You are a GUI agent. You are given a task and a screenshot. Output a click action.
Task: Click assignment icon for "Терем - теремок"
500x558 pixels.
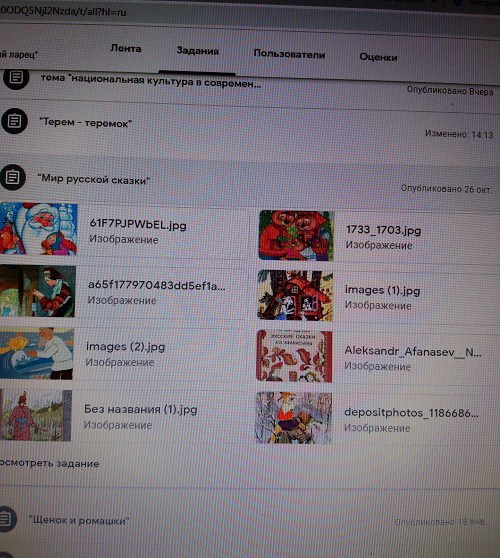point(14,121)
